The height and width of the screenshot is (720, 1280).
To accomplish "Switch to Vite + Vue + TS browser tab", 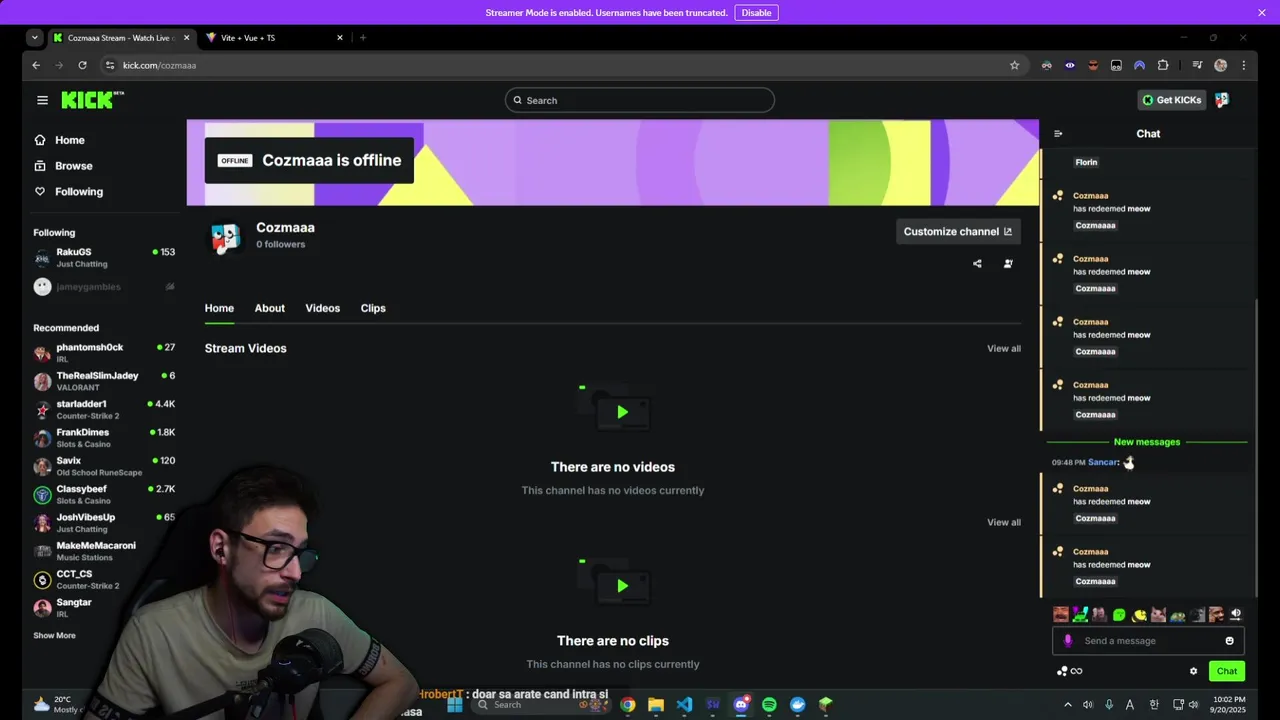I will coord(275,38).
